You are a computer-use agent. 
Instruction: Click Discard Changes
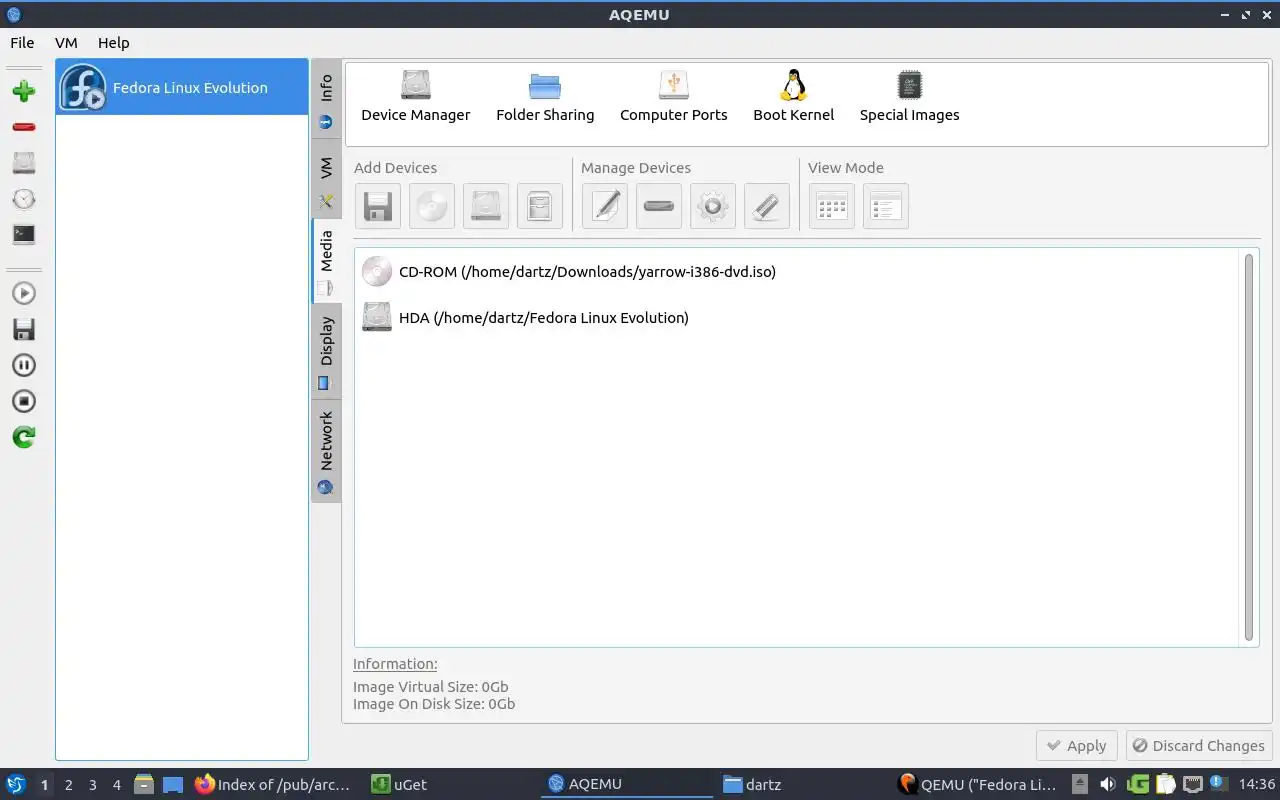(1199, 746)
